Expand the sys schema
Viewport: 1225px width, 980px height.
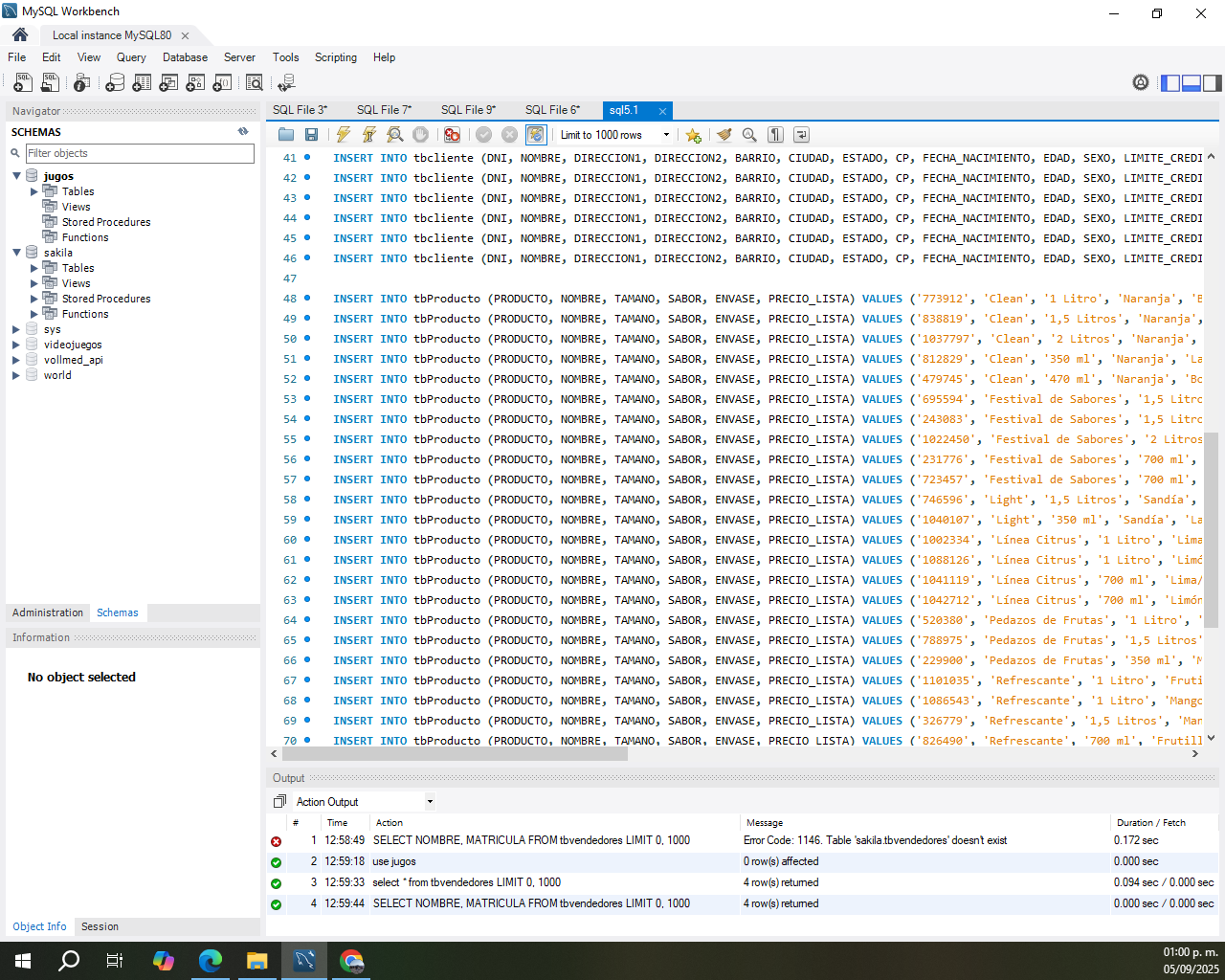pyautogui.click(x=16, y=329)
